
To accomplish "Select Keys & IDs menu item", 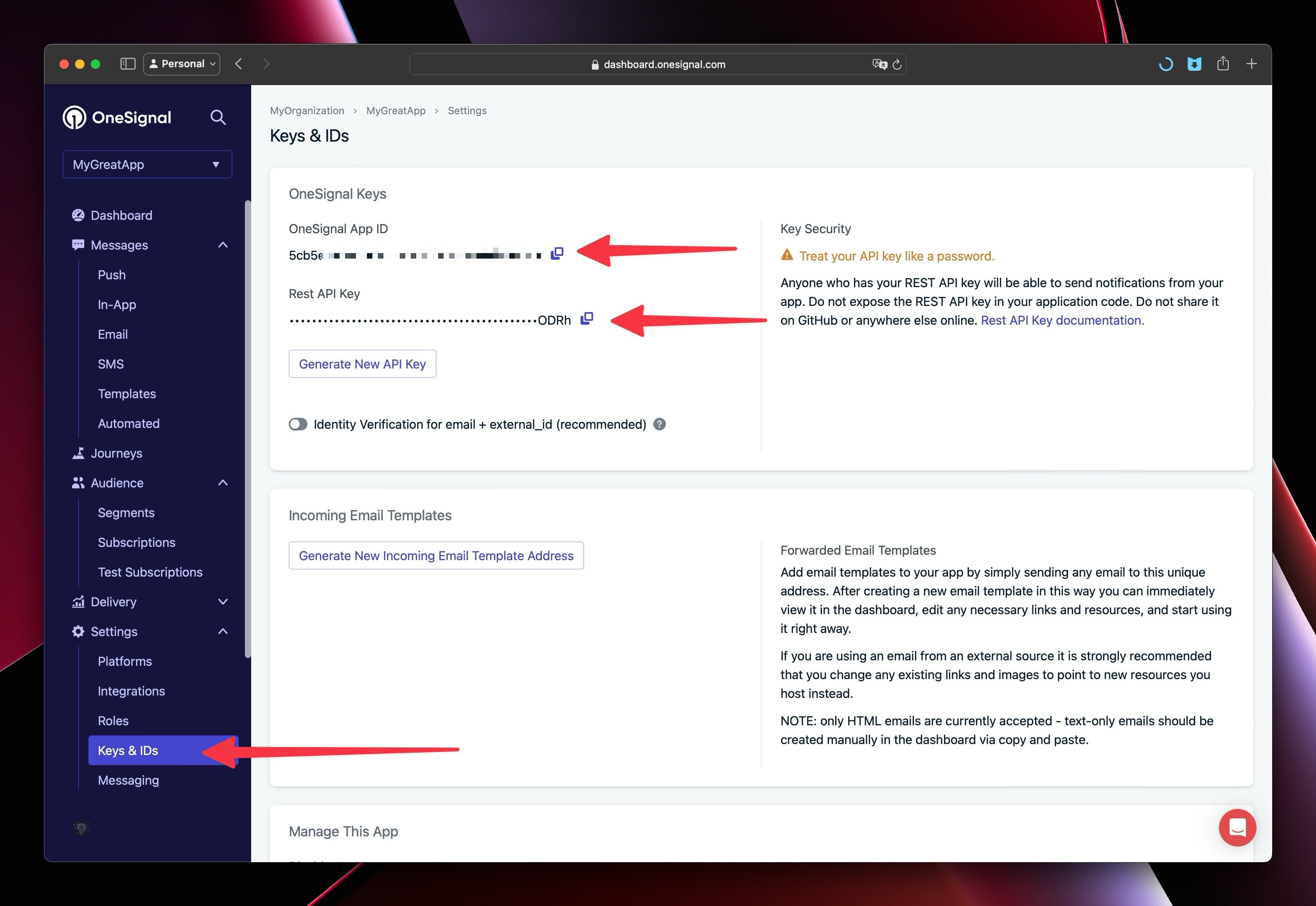I will click(128, 750).
